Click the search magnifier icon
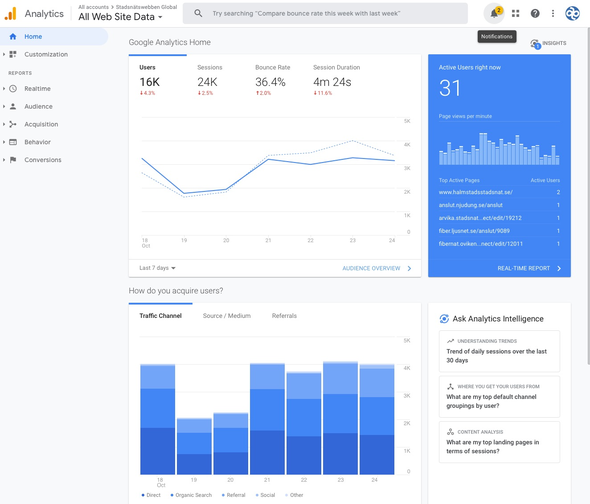Image resolution: width=590 pixels, height=504 pixels. point(198,14)
